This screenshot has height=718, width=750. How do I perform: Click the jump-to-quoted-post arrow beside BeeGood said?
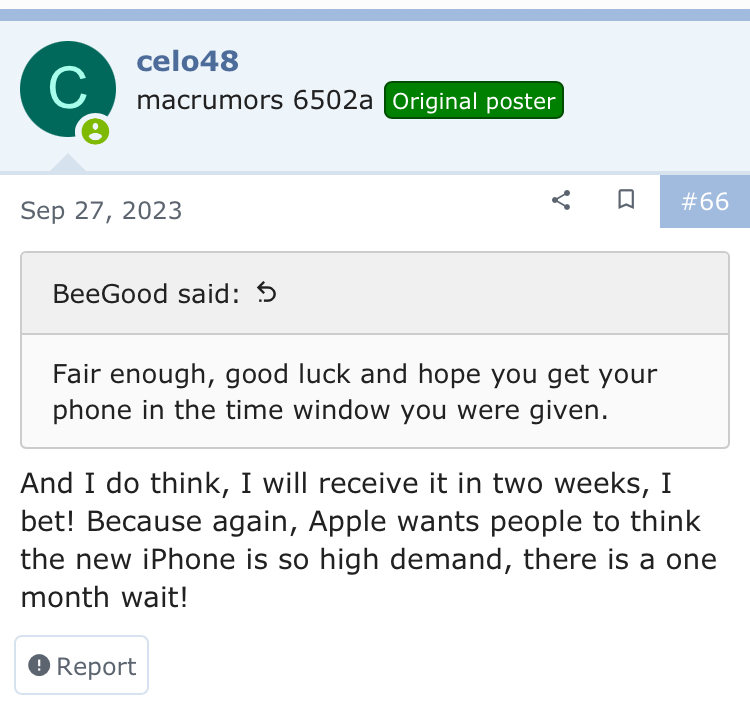point(266,292)
